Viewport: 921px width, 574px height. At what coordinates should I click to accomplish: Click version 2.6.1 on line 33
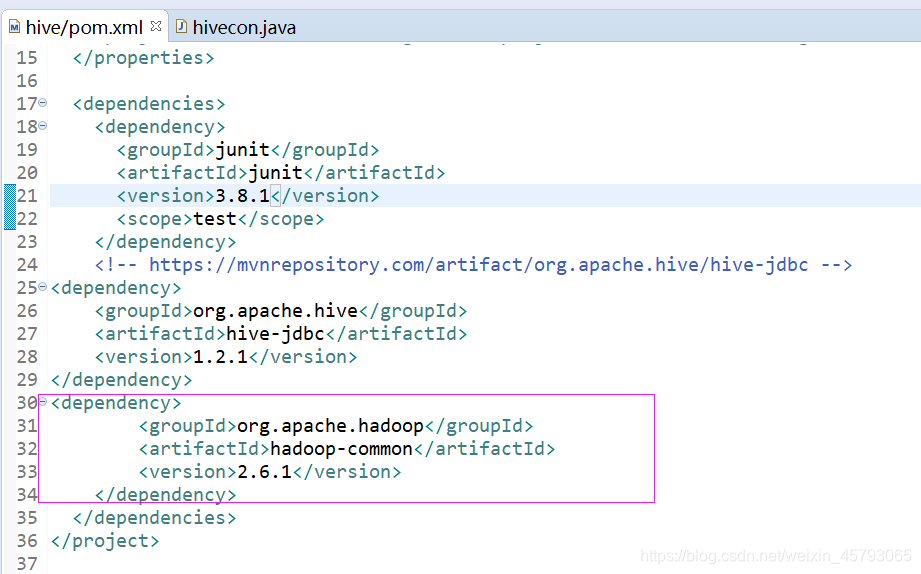pos(264,471)
